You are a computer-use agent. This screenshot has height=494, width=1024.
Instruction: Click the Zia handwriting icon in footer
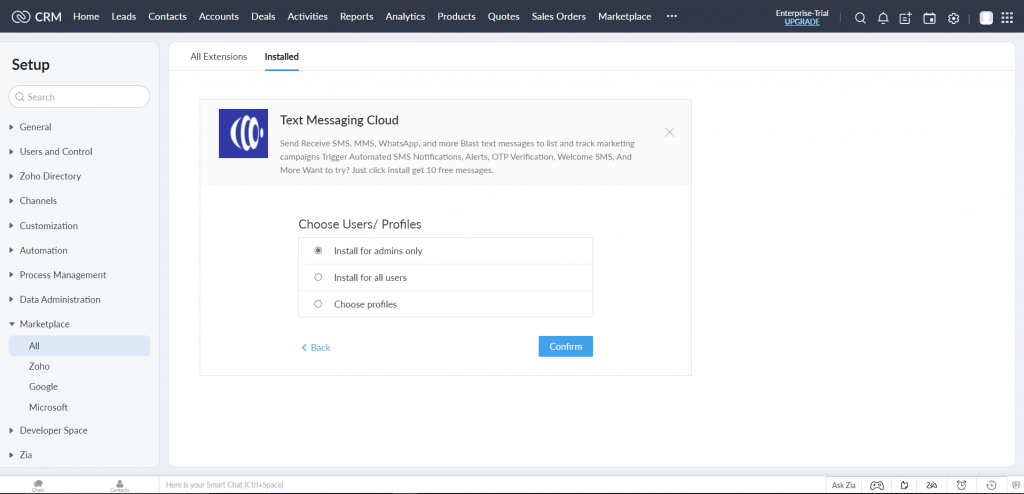(932, 485)
